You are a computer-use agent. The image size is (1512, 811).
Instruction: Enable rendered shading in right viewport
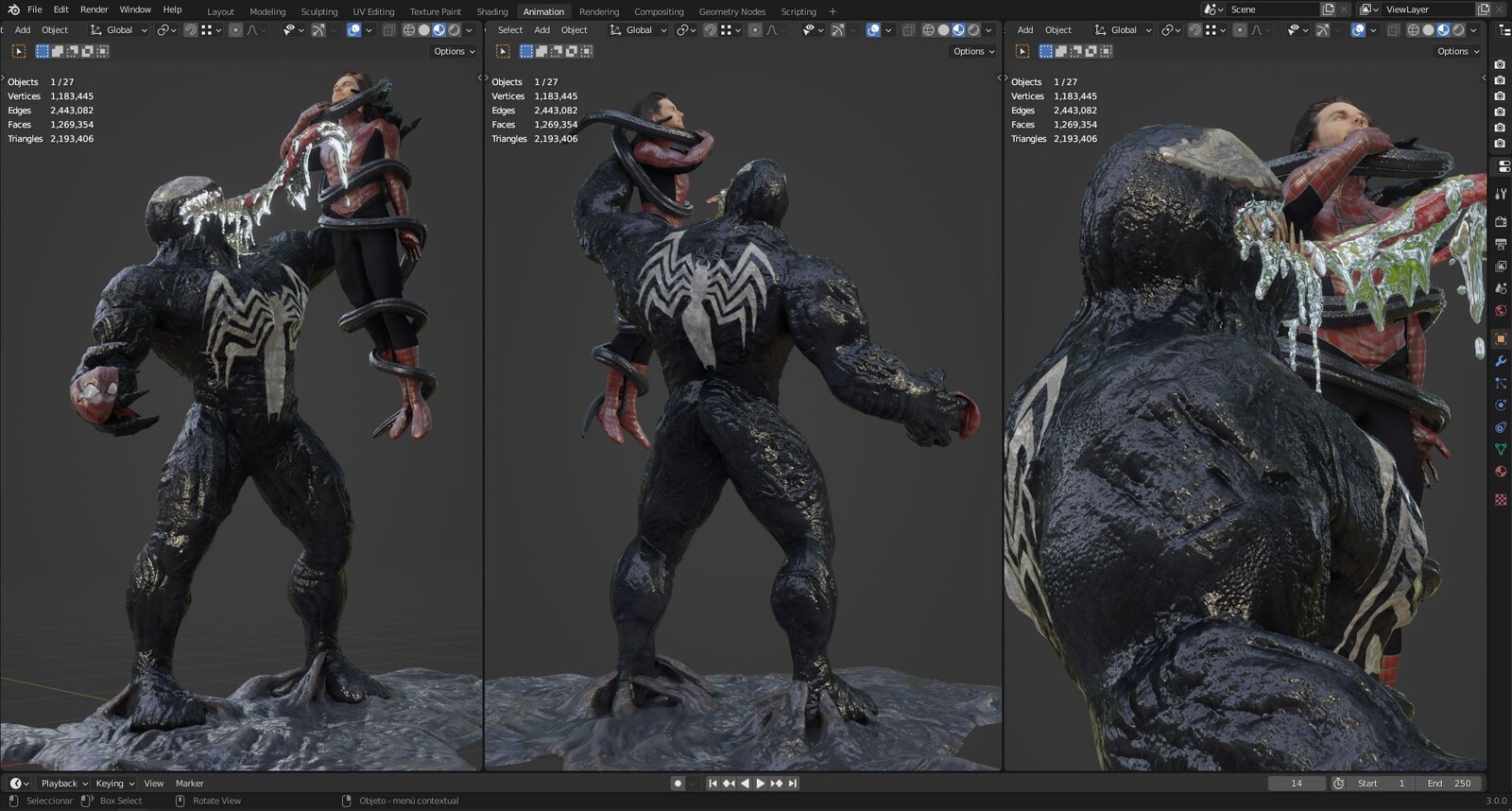click(x=1458, y=30)
